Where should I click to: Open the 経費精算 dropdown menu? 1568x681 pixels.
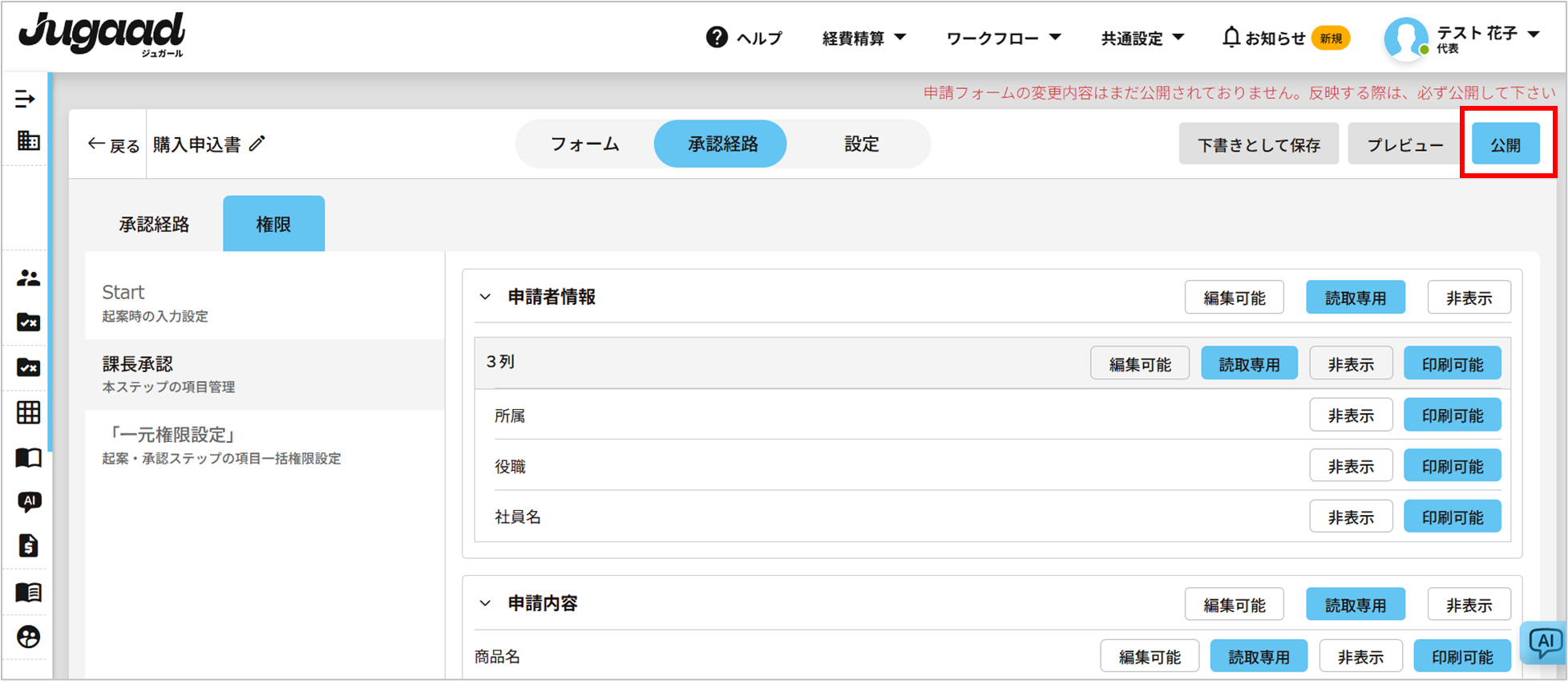863,38
